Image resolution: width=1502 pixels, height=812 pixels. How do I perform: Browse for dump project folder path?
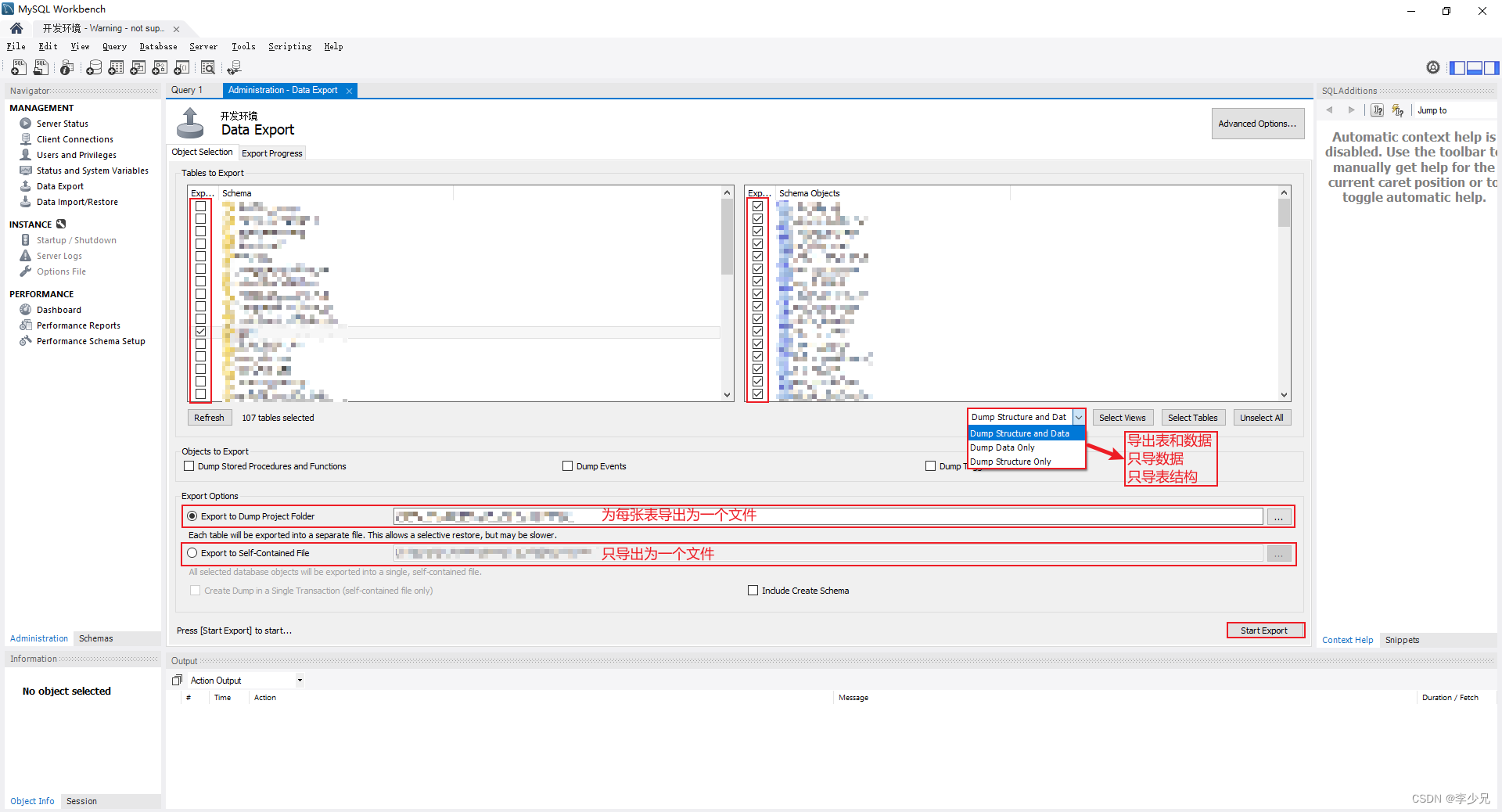click(x=1278, y=517)
